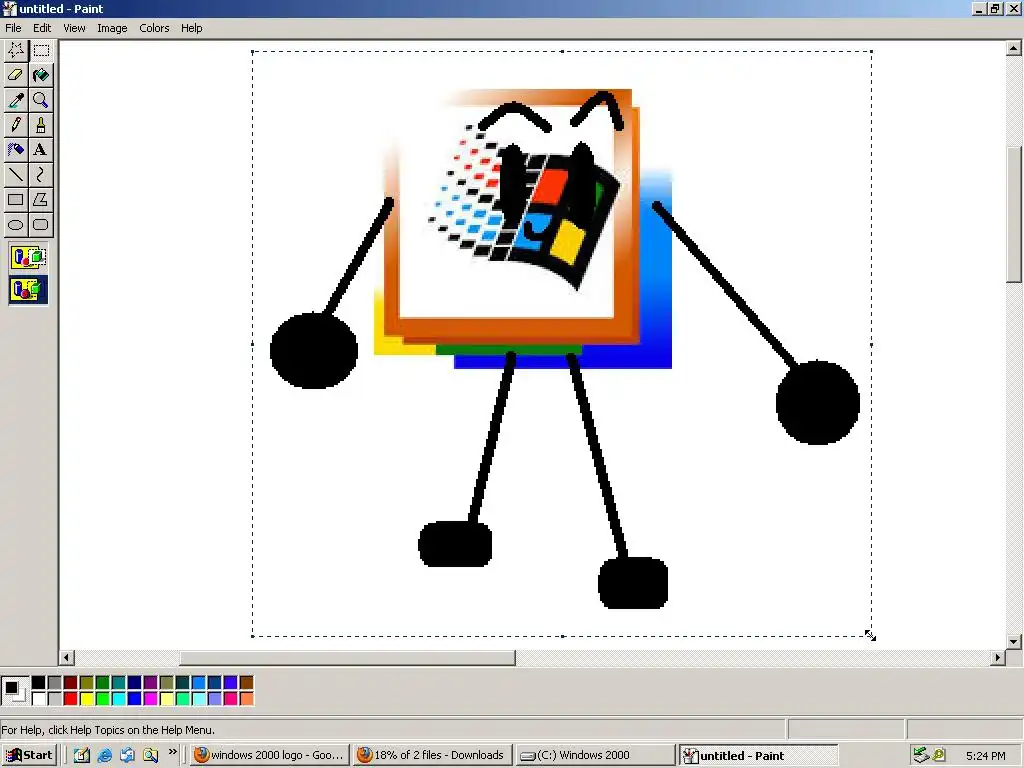Image resolution: width=1024 pixels, height=768 pixels.
Task: Open the Colors menu
Action: 154,28
